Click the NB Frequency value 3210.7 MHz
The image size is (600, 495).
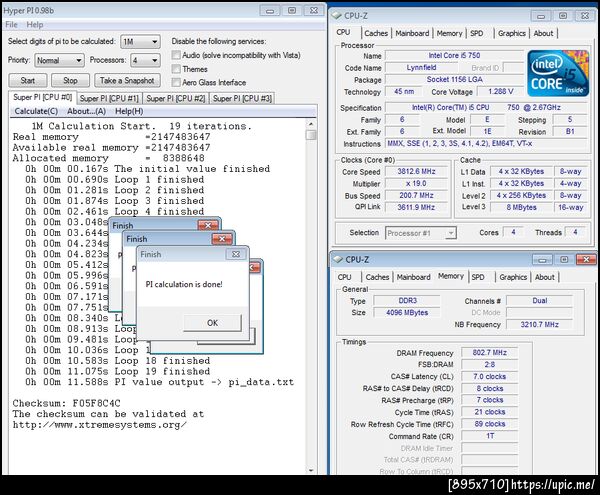pos(539,324)
